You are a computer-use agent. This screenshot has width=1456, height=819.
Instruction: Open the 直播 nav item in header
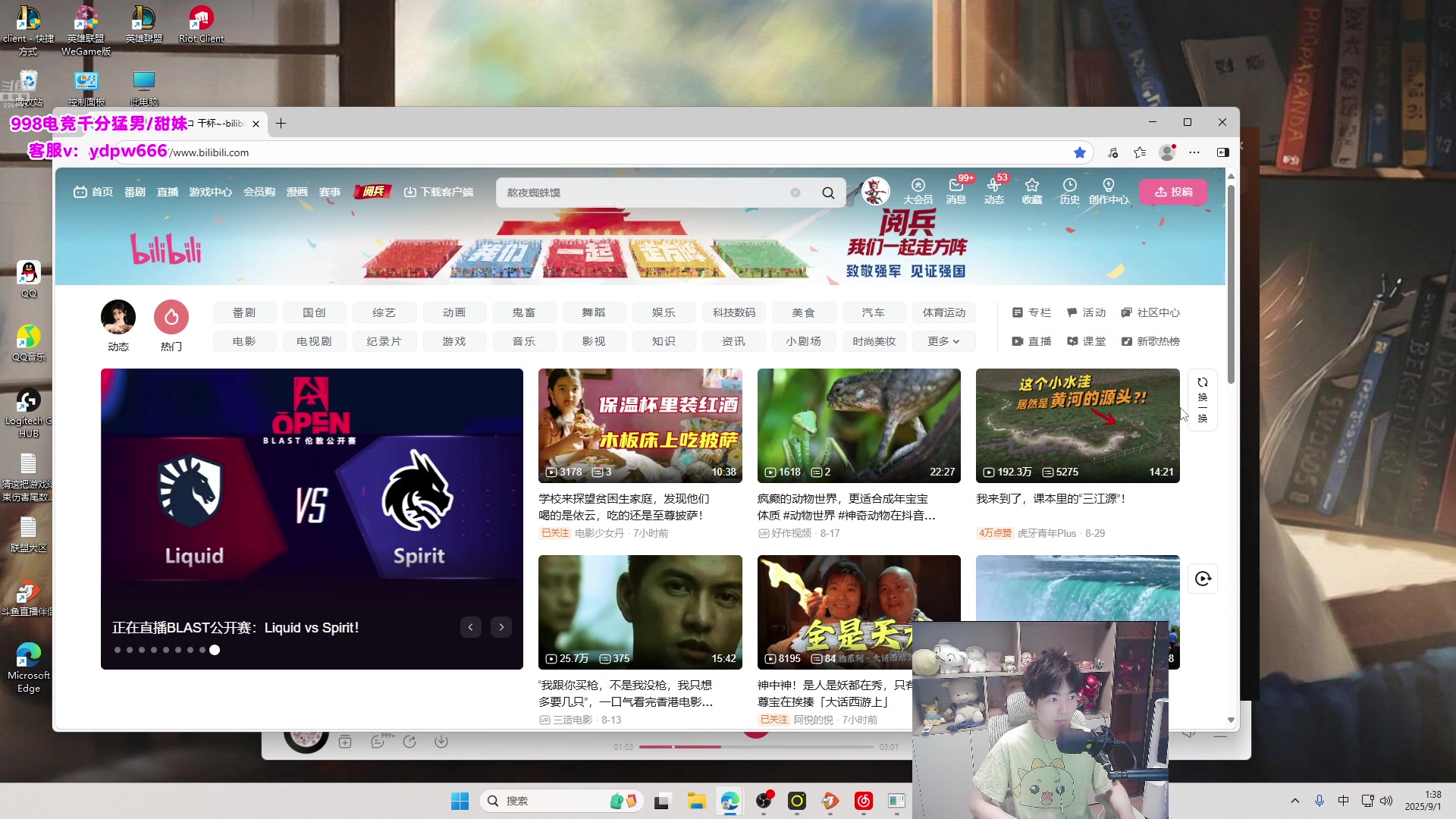(168, 192)
